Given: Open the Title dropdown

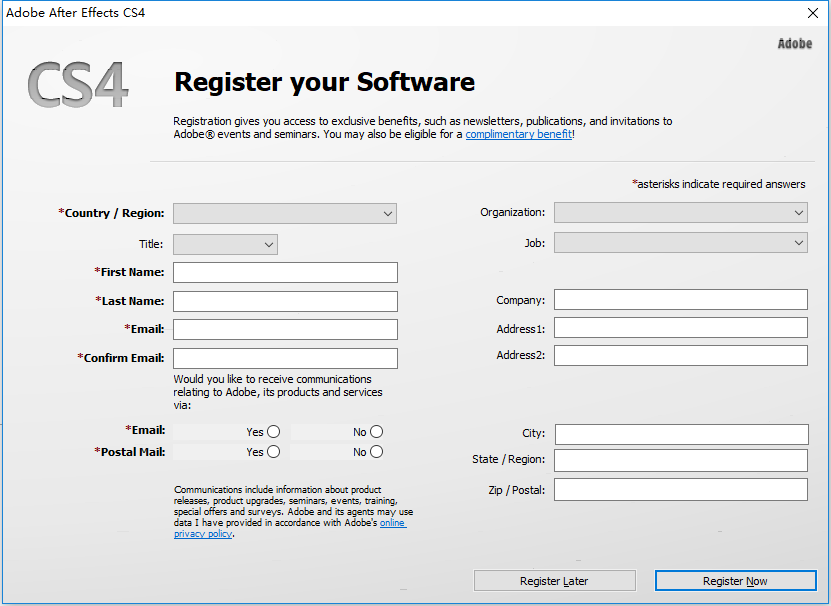Looking at the screenshot, I should 225,244.
